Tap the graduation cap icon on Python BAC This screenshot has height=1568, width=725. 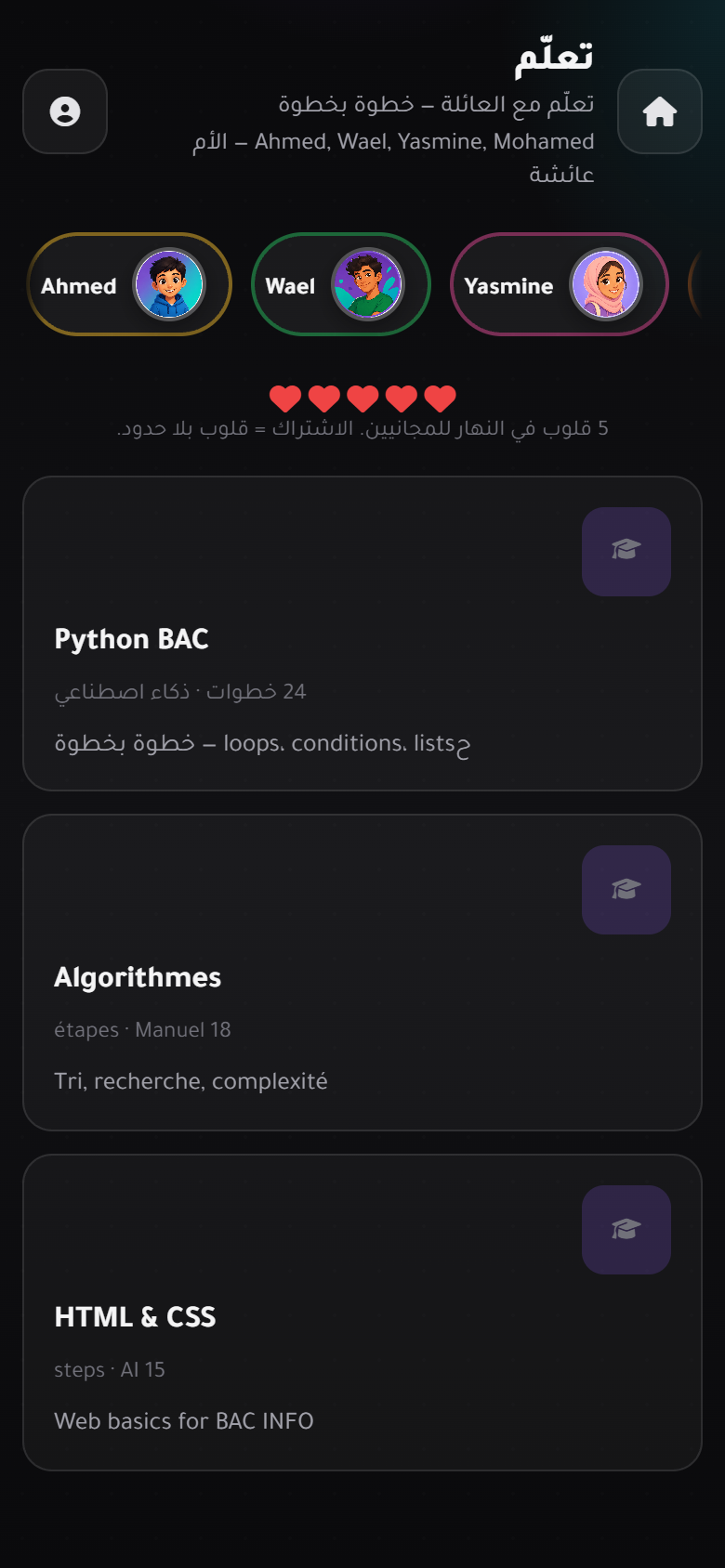626,552
